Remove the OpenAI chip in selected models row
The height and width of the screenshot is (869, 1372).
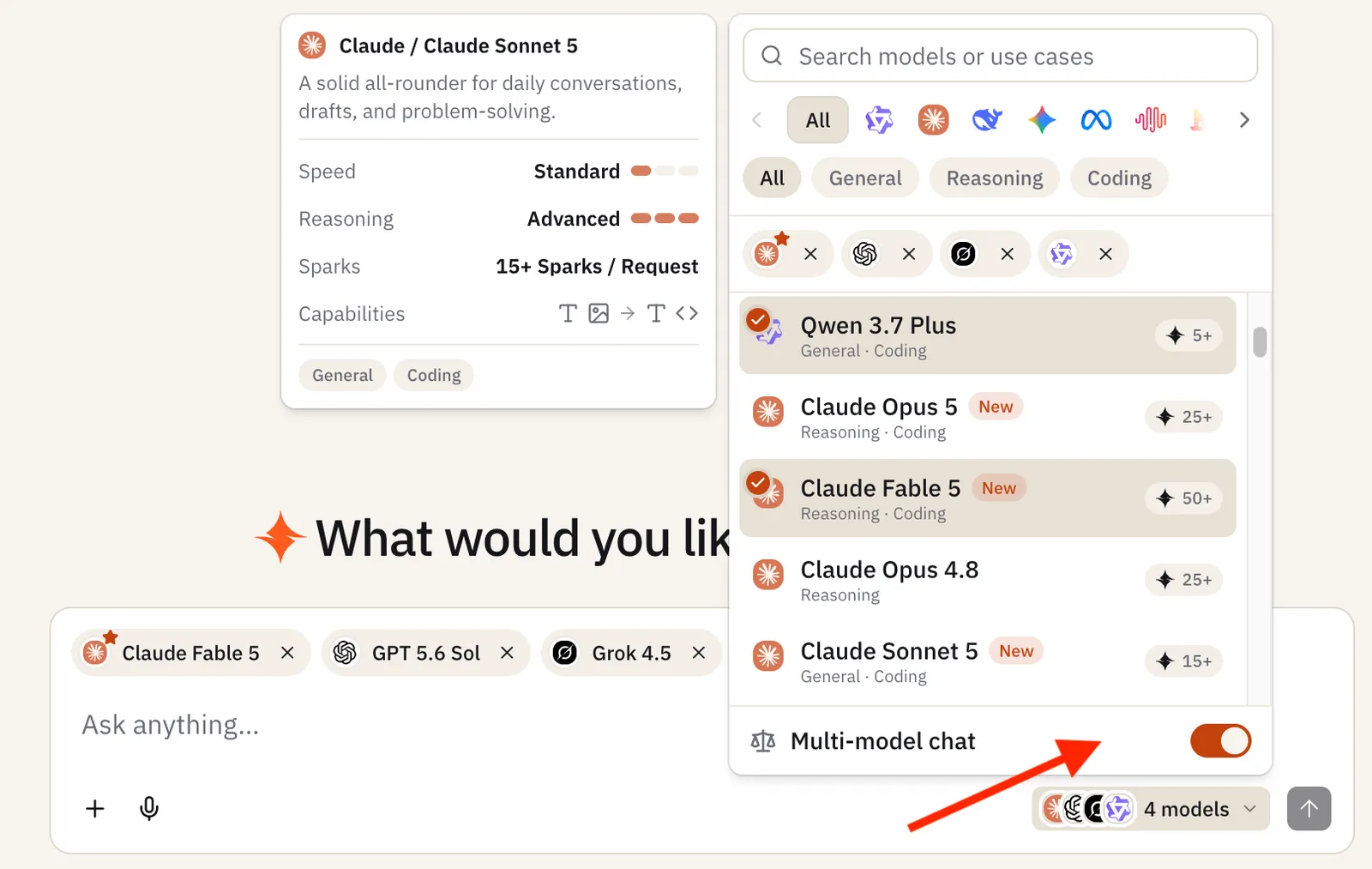point(909,254)
